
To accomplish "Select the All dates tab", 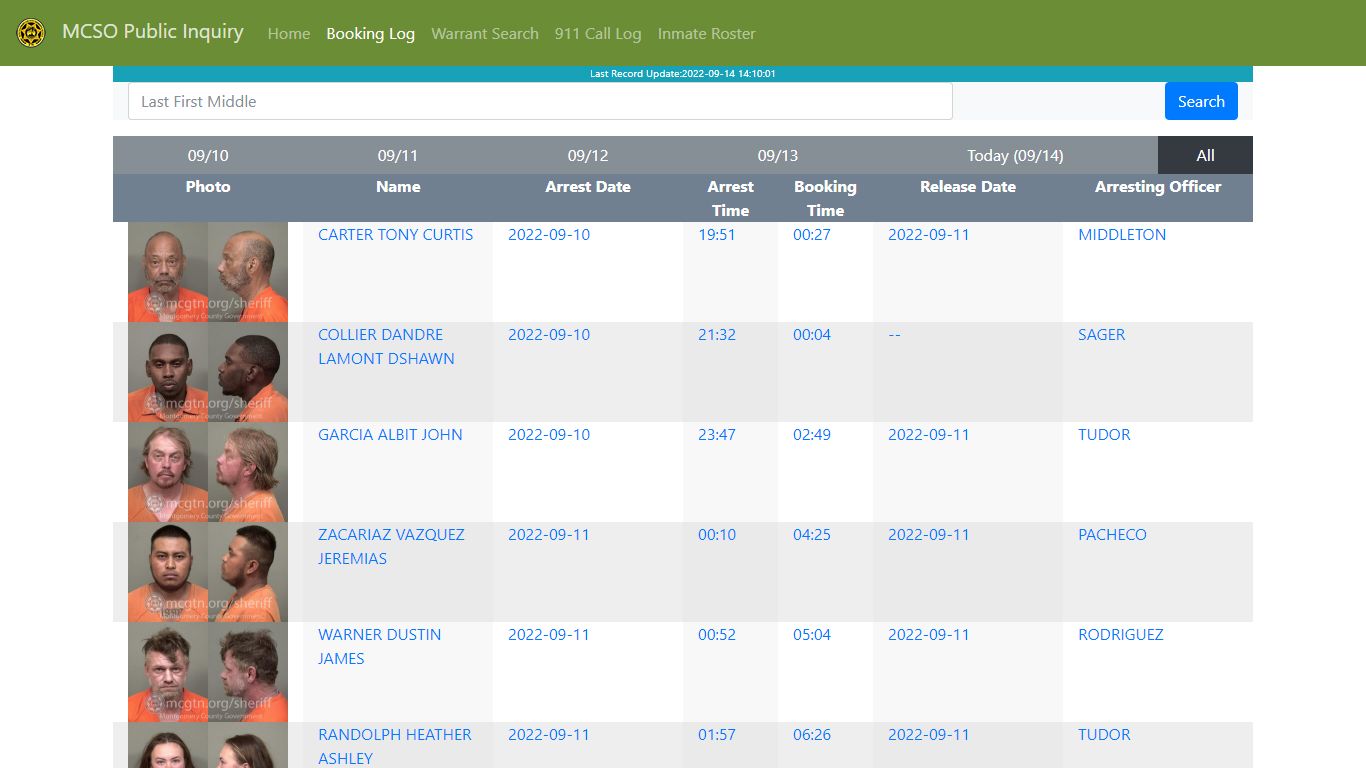I will click(x=1205, y=155).
